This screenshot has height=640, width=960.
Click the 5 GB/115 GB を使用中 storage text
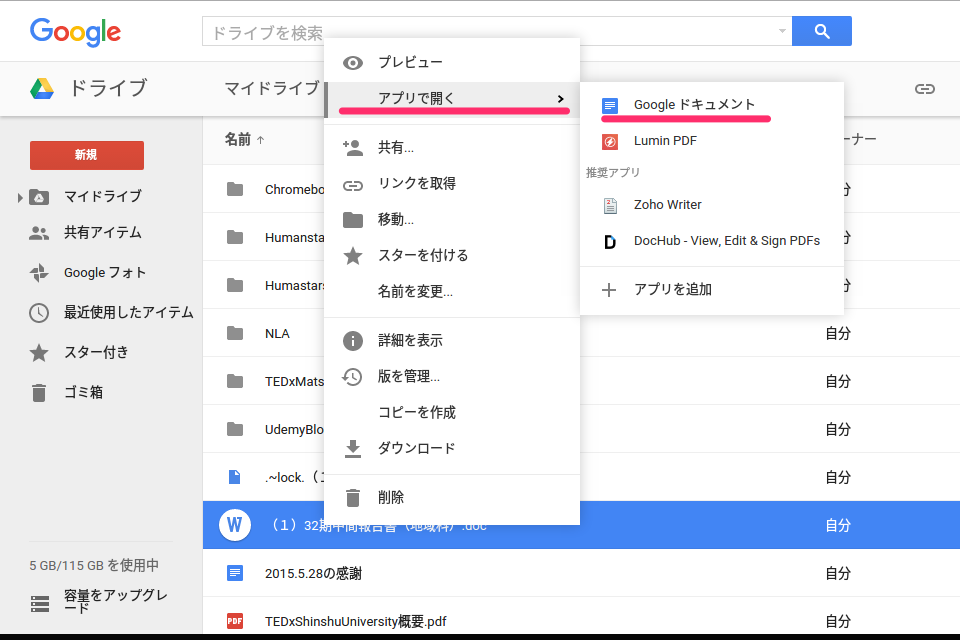(94, 565)
